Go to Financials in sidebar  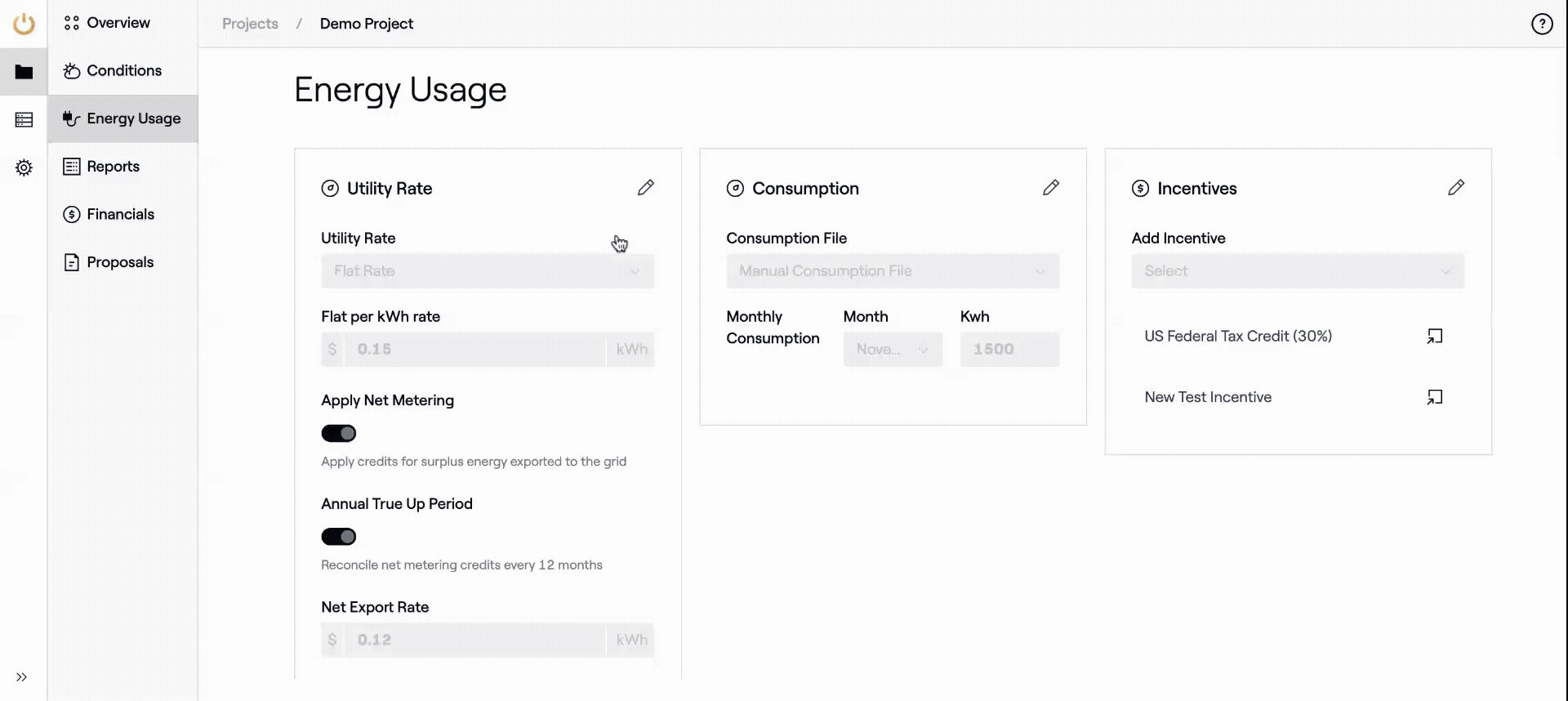click(x=120, y=214)
